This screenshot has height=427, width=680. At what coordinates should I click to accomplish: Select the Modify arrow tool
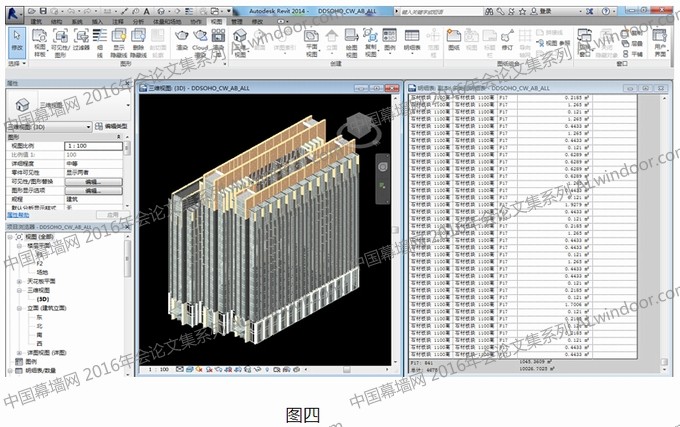coord(16,40)
